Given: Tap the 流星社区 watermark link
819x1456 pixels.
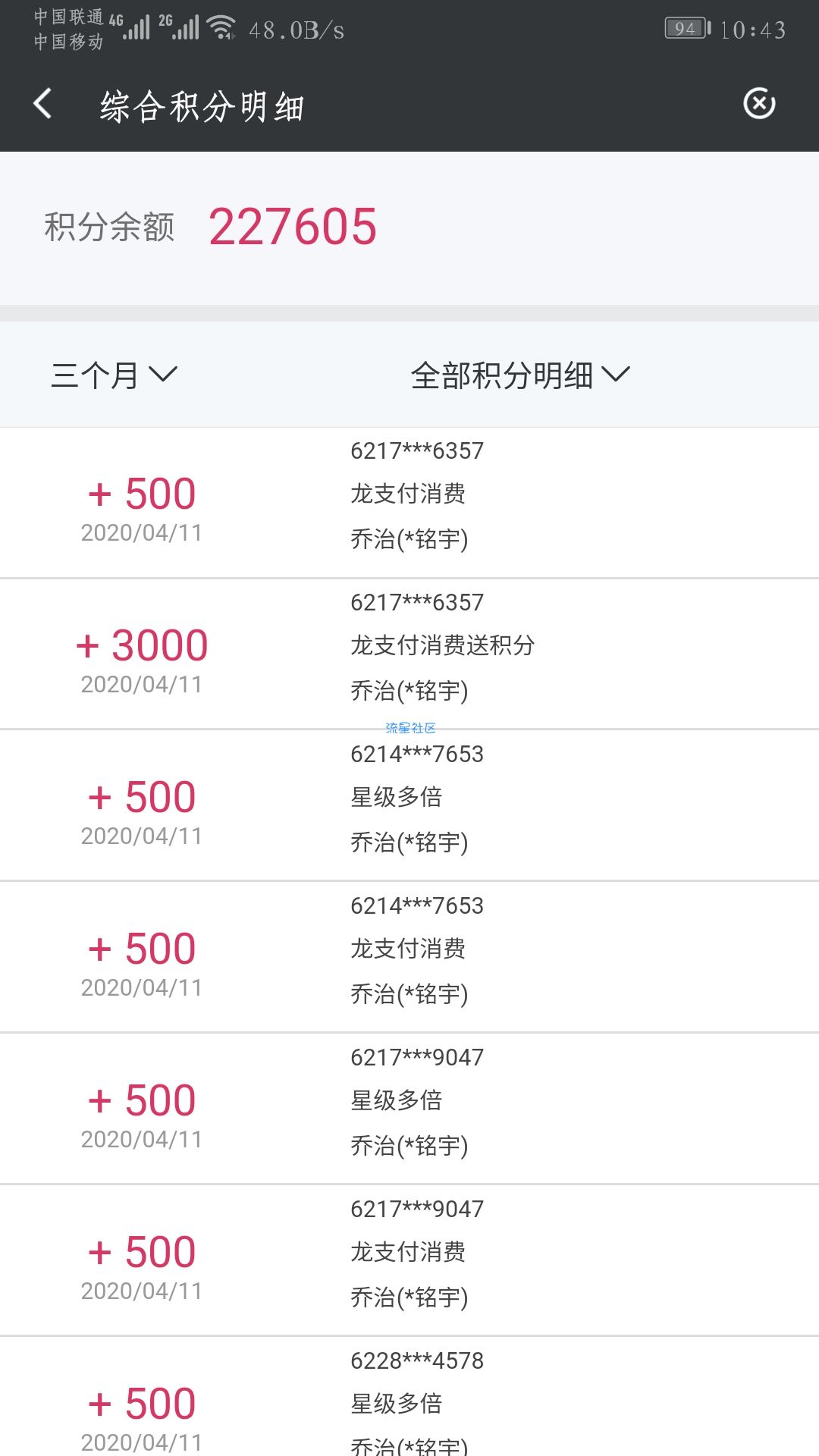Looking at the screenshot, I should pyautogui.click(x=410, y=728).
